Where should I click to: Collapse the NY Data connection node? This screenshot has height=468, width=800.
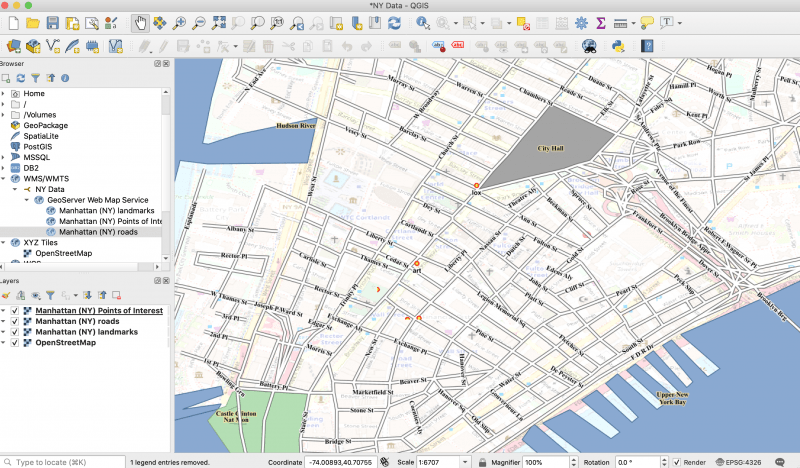pyautogui.click(x=15, y=189)
